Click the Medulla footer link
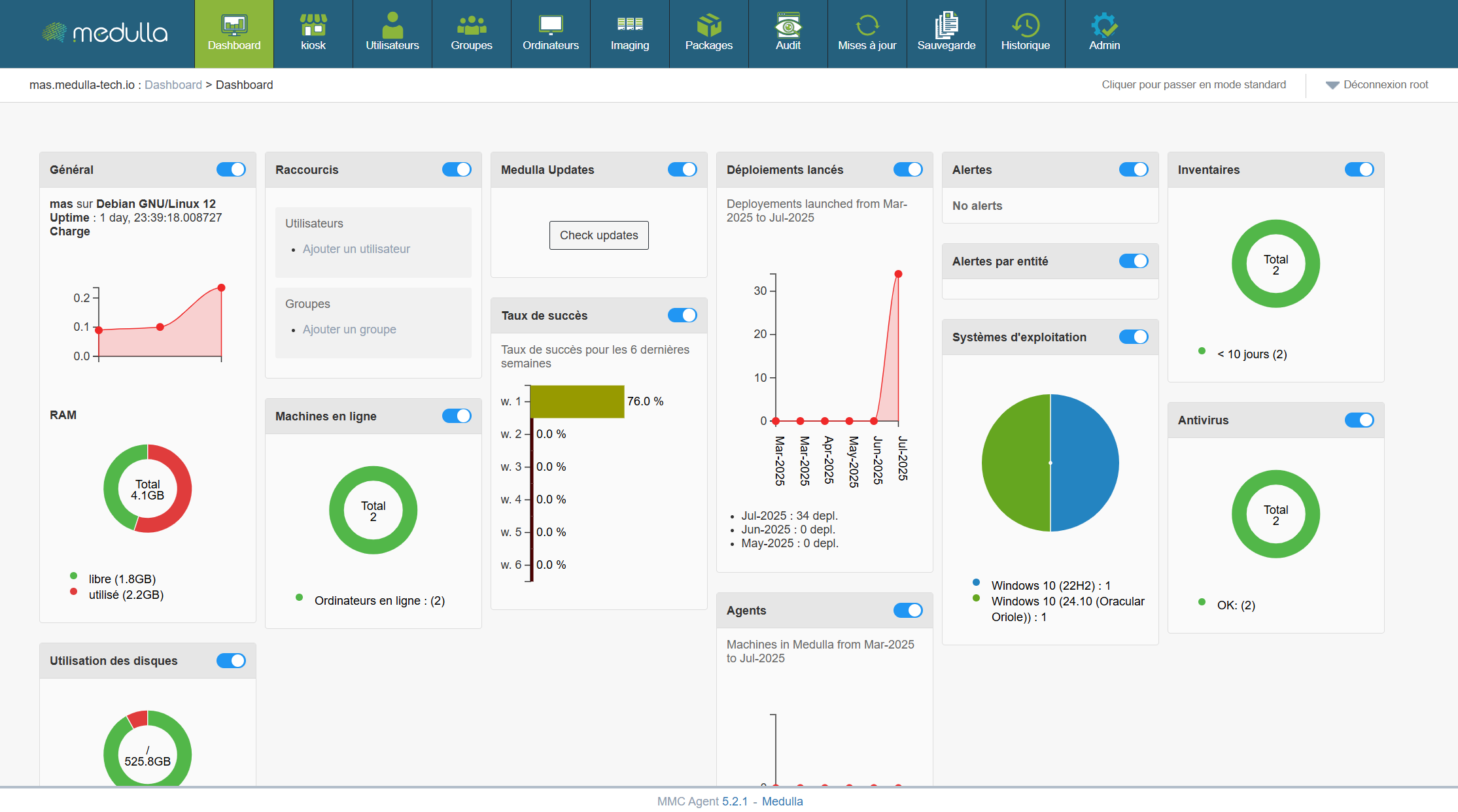The image size is (1458, 812). [x=782, y=802]
